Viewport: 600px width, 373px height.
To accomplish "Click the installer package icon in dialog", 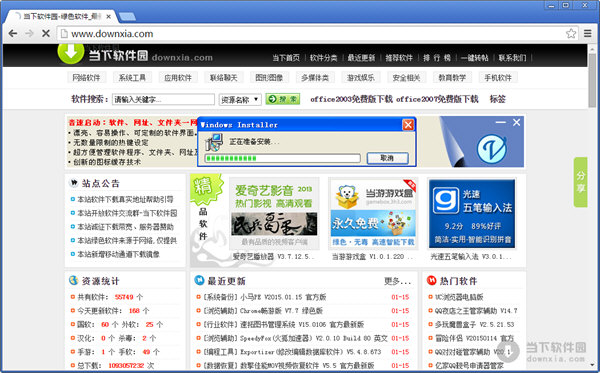I will click(214, 142).
